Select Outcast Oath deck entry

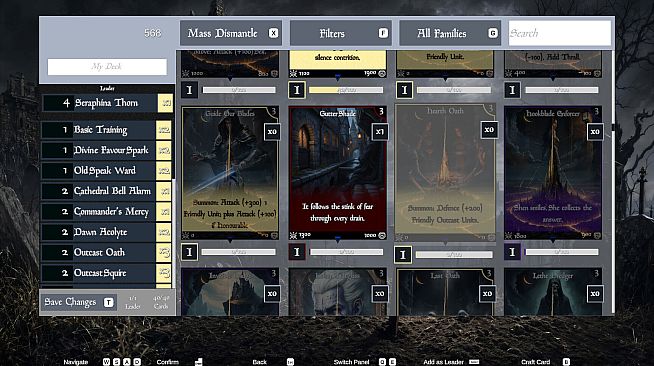tap(106, 253)
